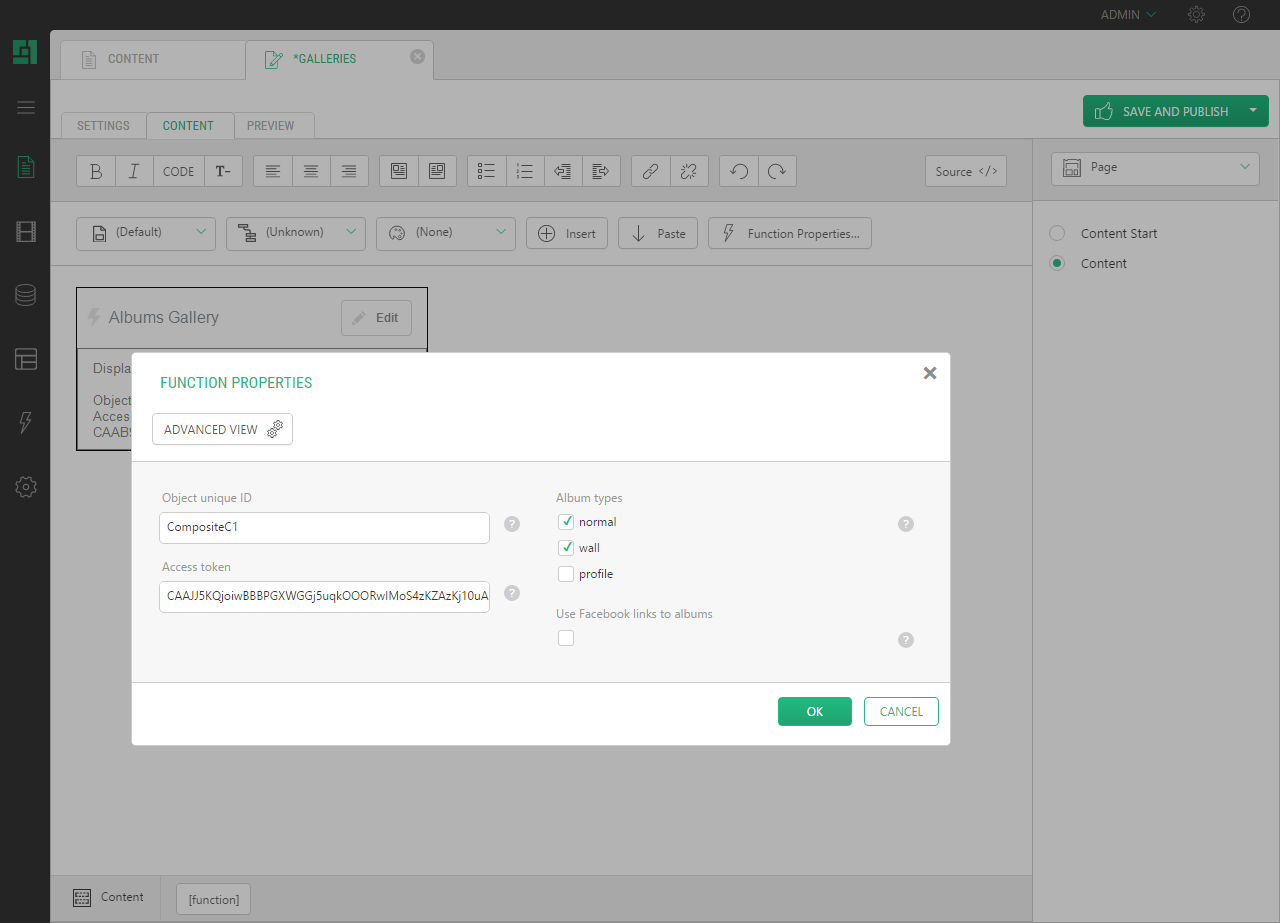The height and width of the screenshot is (923, 1280).
Task: Click help icon for Album types
Action: click(x=906, y=524)
